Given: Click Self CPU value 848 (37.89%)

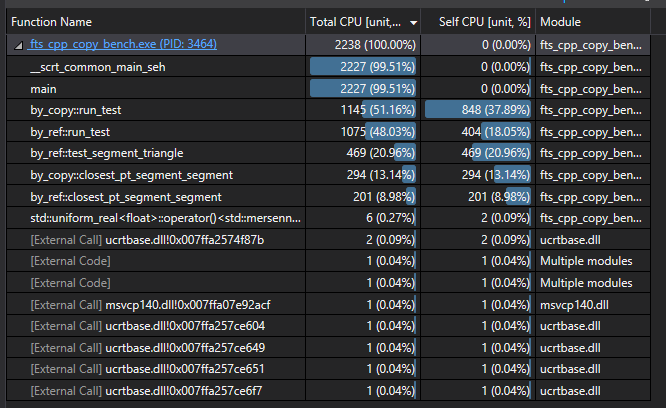Looking at the screenshot, I should (496, 110).
